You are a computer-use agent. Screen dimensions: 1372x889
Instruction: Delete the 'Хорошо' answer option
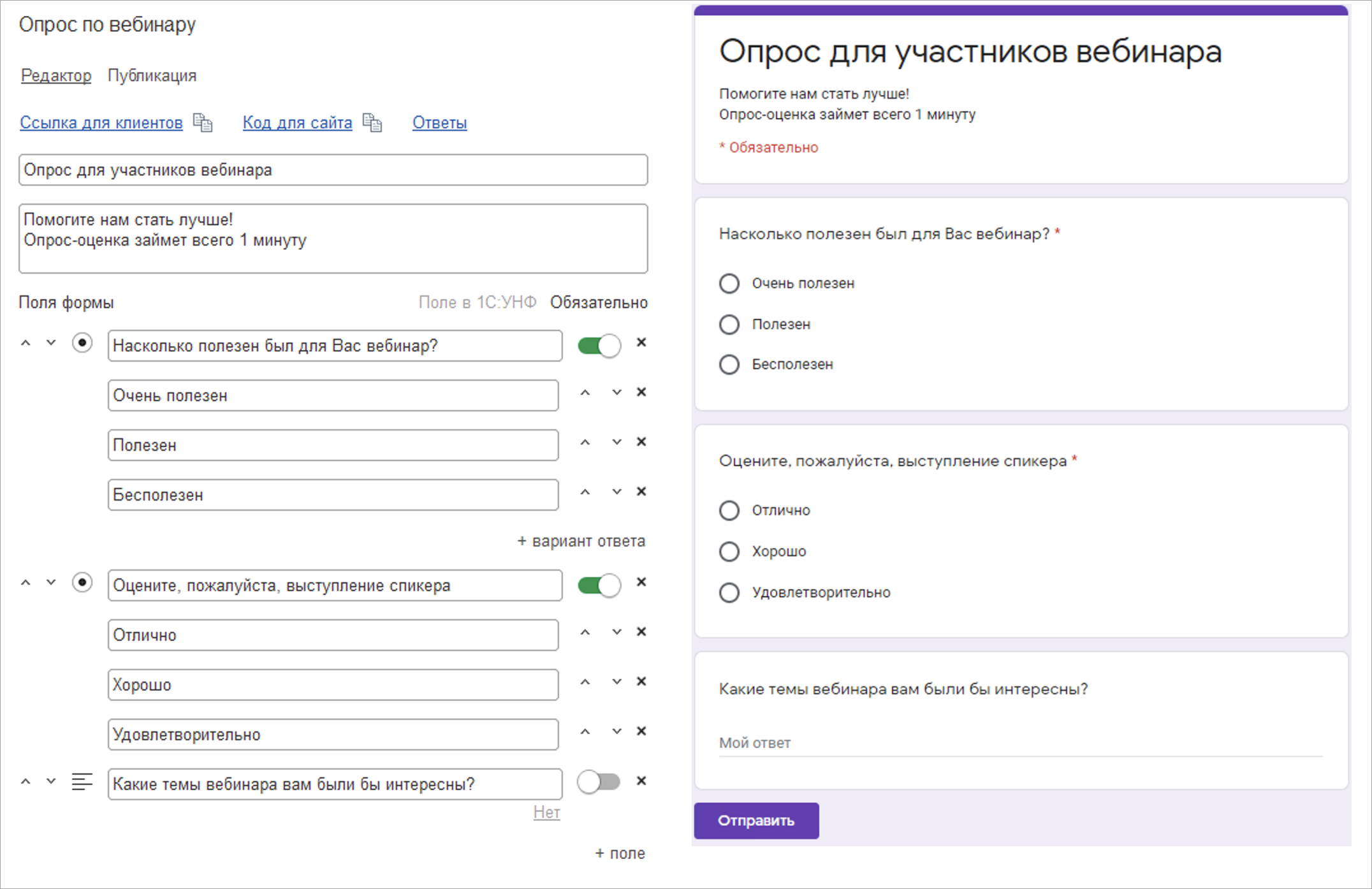point(641,682)
